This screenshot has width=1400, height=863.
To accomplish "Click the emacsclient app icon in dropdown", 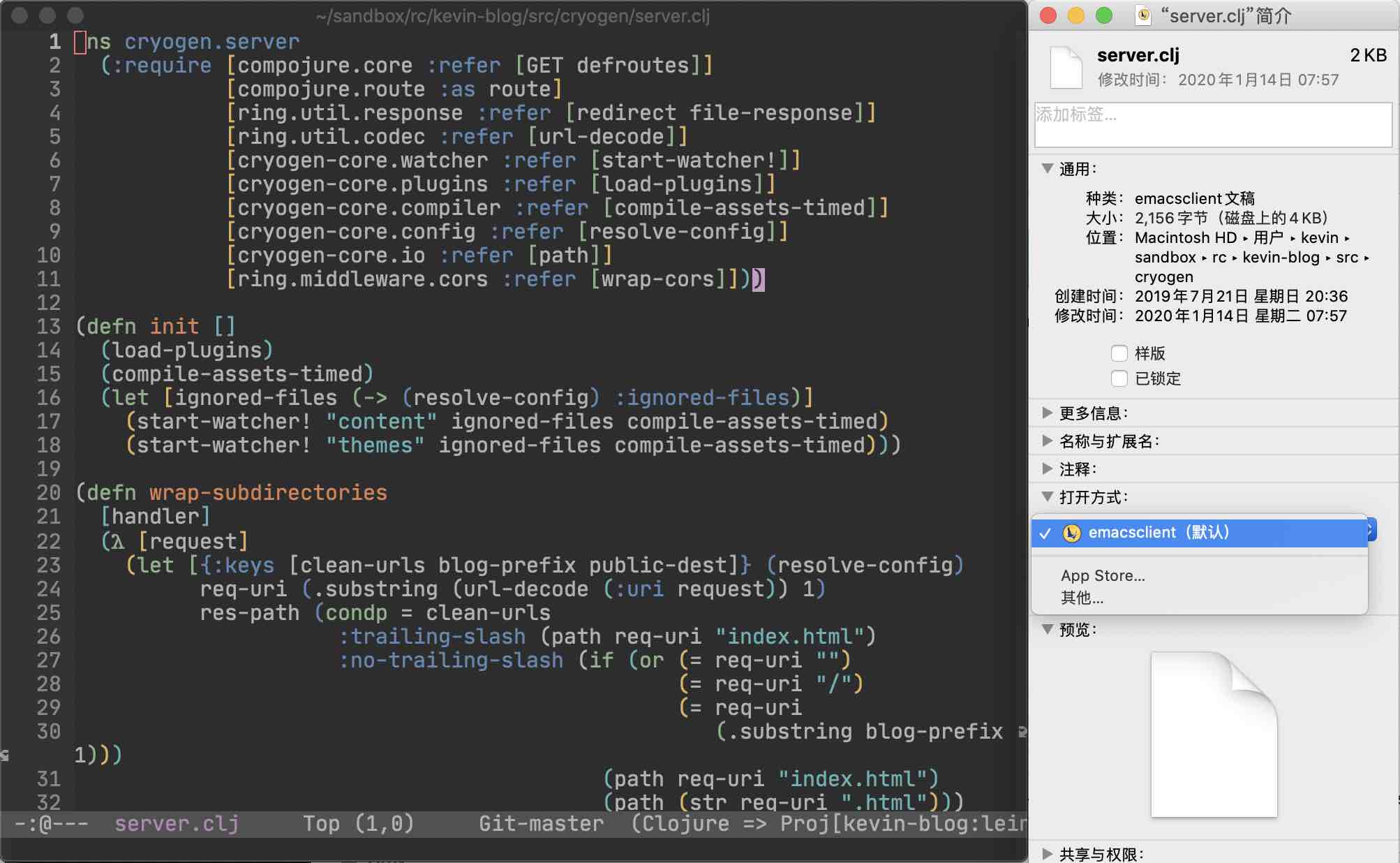I will [1071, 533].
